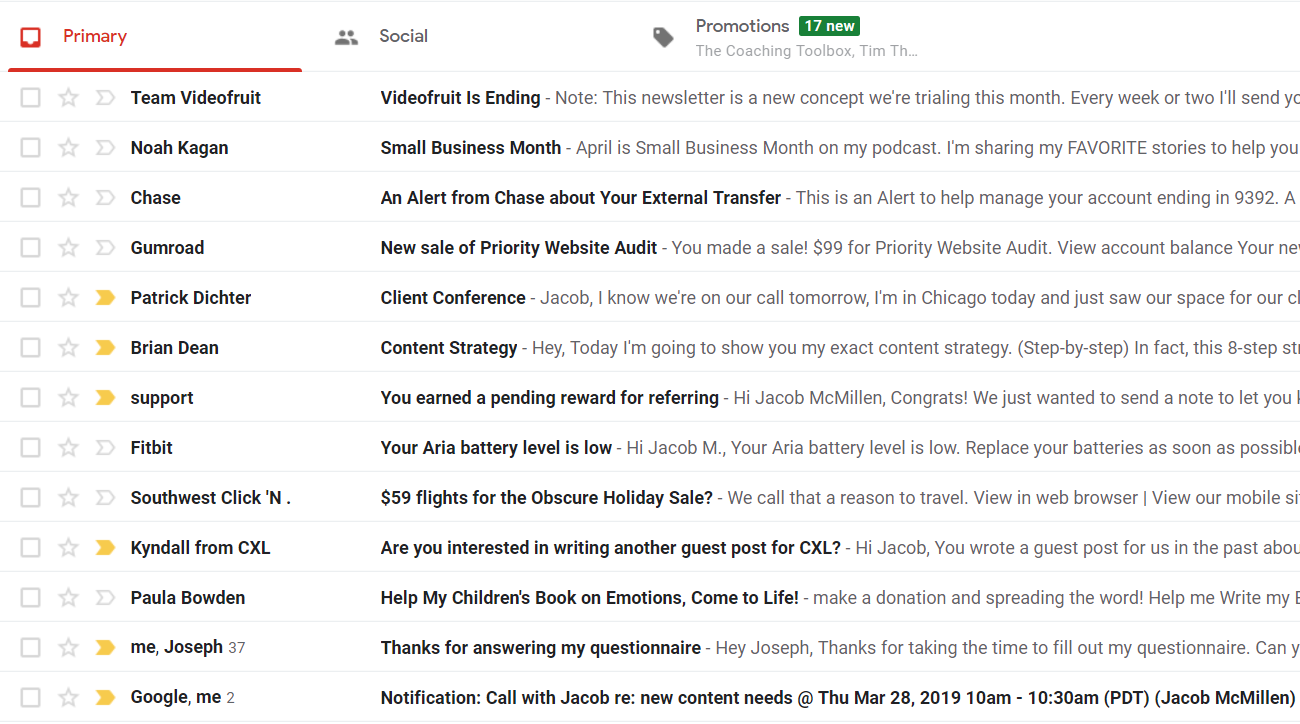Select the Team Videofruit email checkbox

coord(31,97)
